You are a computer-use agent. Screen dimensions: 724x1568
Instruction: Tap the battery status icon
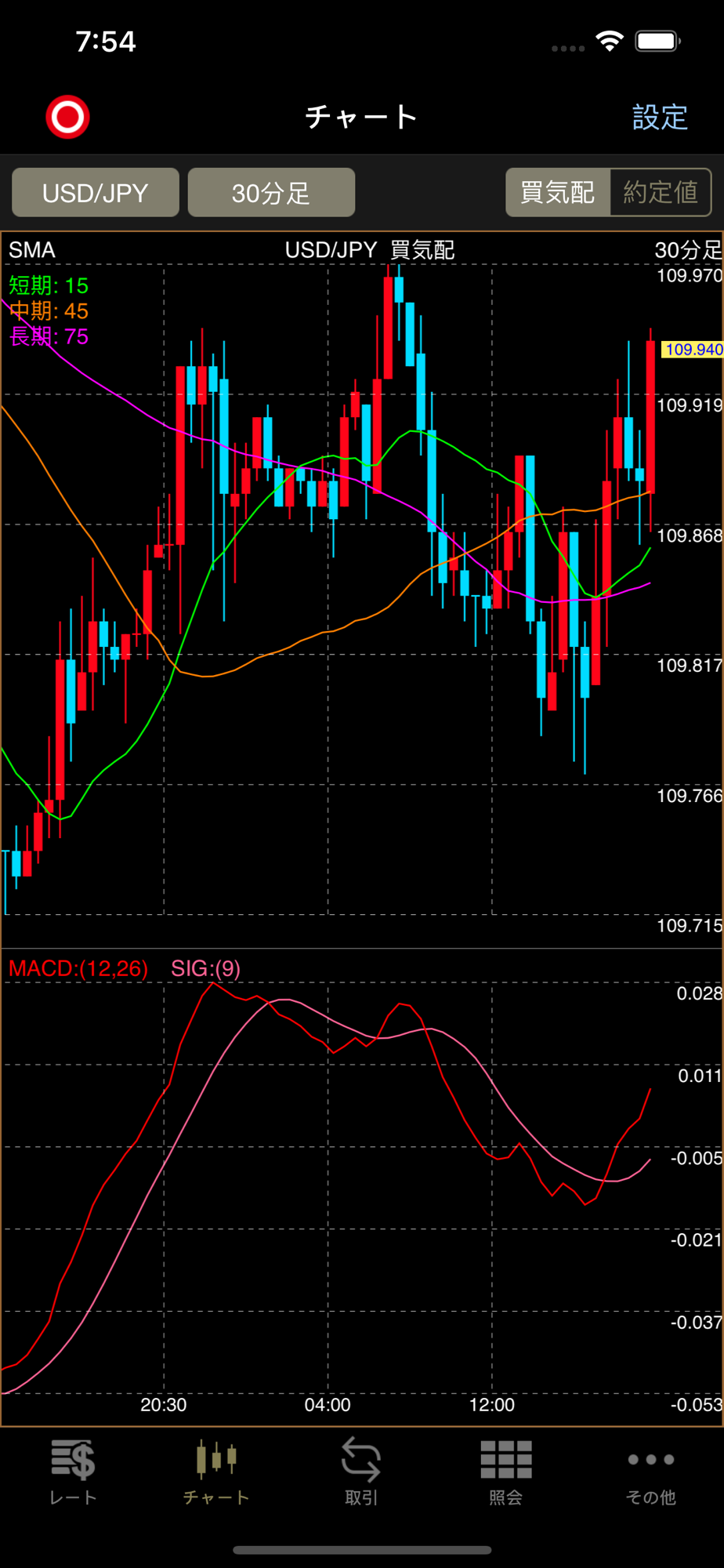coord(658,41)
